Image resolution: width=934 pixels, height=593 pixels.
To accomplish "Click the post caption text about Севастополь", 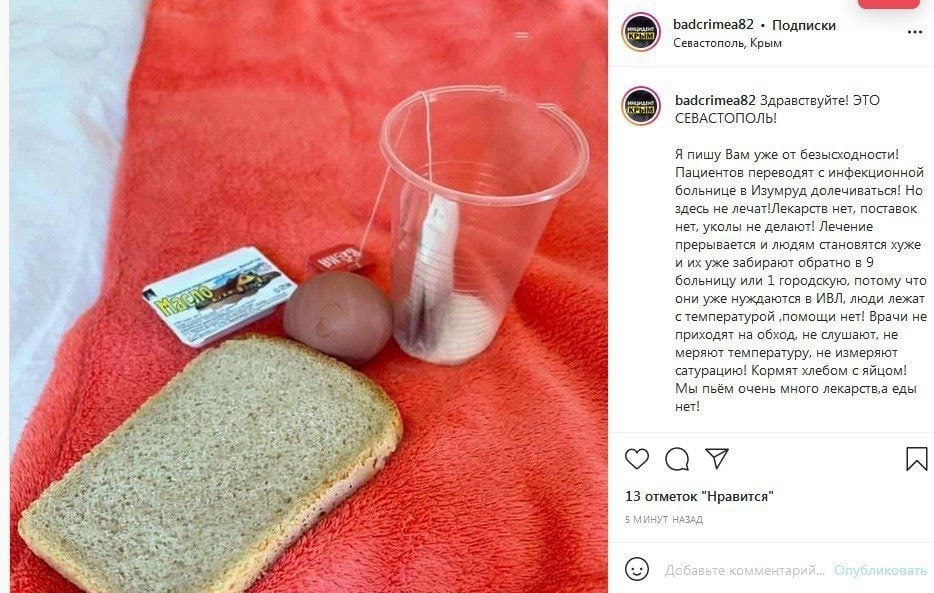I will click(801, 253).
